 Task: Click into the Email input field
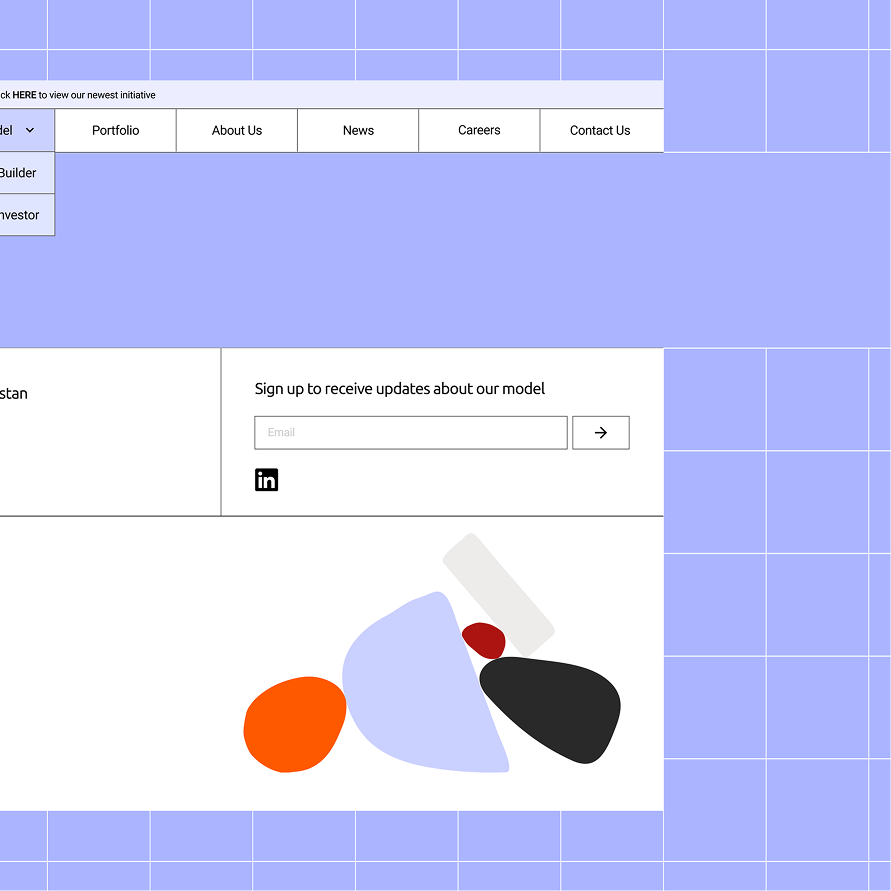pyautogui.click(x=411, y=432)
